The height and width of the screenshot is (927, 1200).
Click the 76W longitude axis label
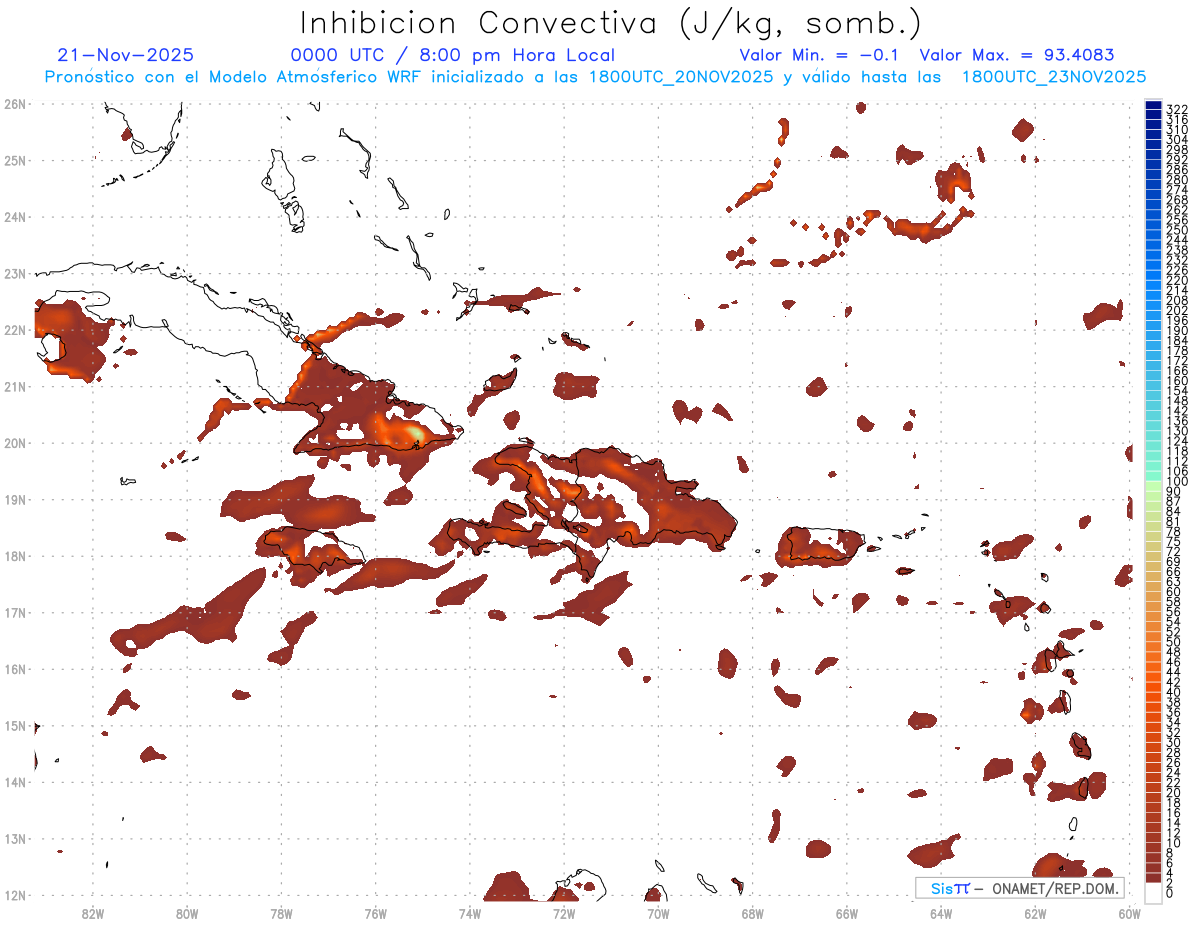pyautogui.click(x=376, y=912)
